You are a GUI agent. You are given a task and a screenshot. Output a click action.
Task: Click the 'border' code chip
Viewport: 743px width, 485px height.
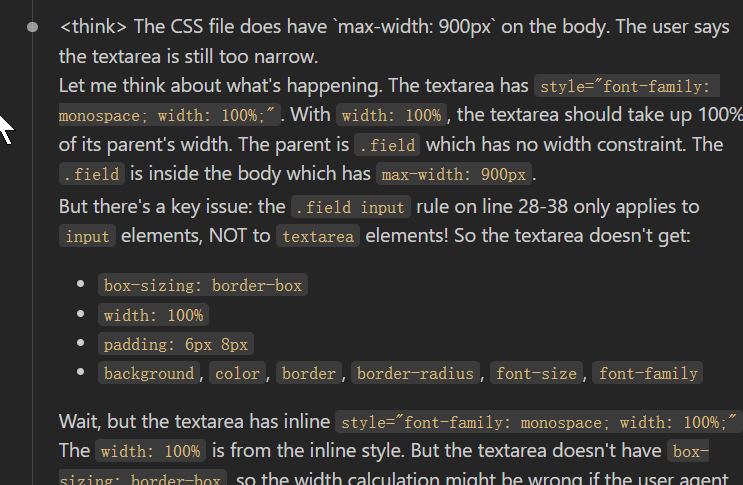(308, 373)
